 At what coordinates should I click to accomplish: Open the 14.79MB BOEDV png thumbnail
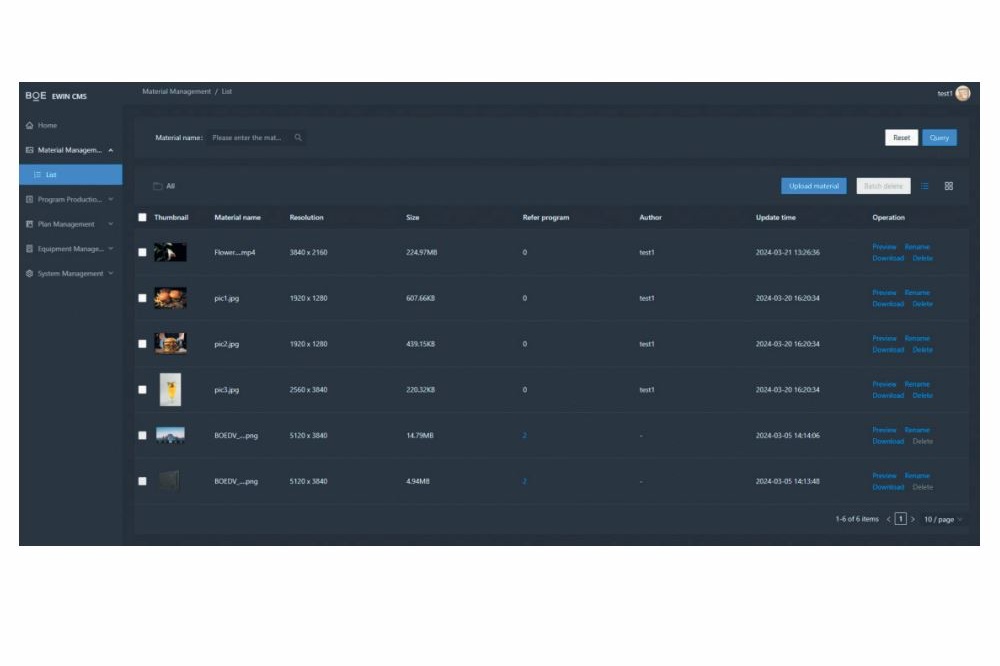(x=170, y=436)
